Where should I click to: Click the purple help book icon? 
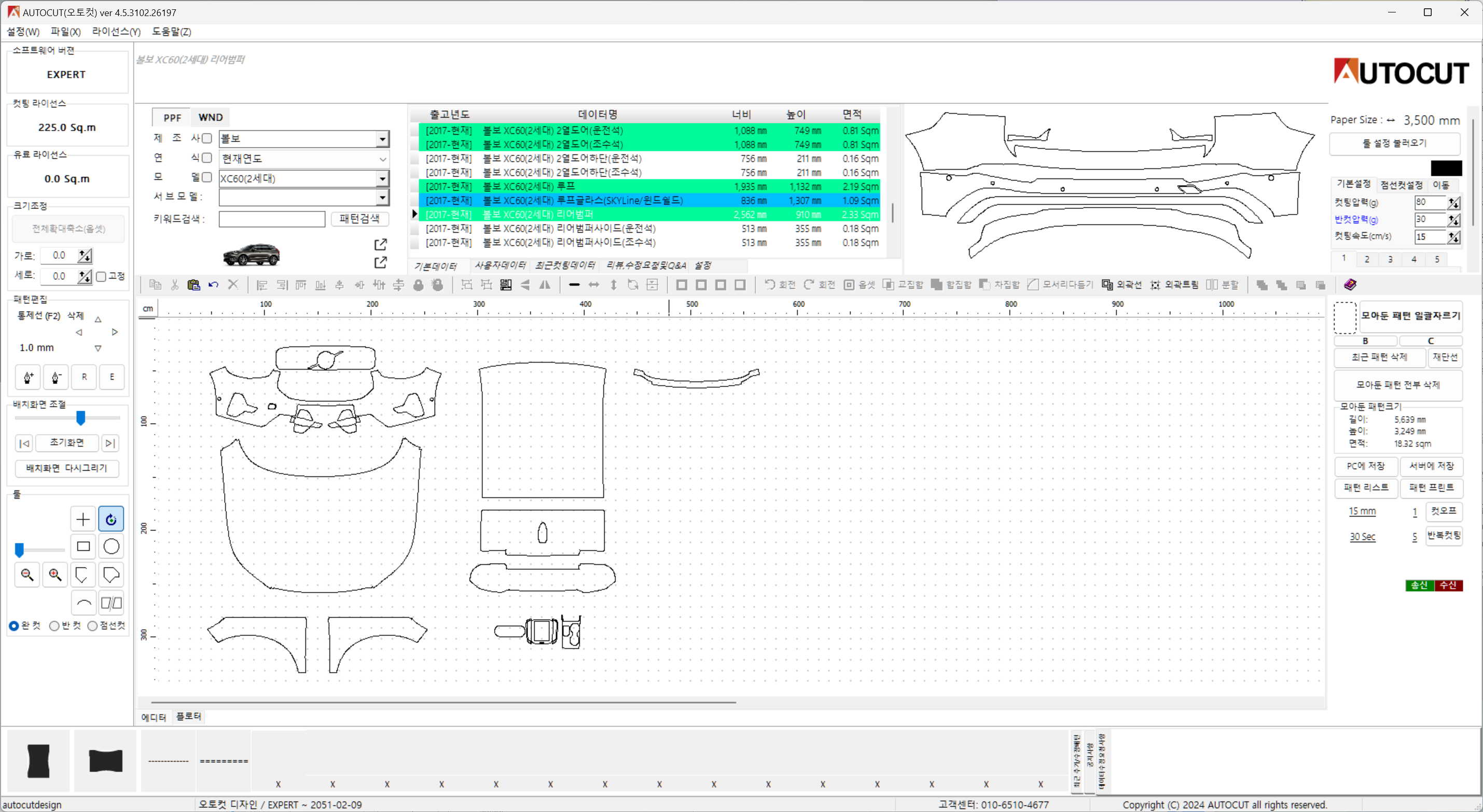point(1350,285)
